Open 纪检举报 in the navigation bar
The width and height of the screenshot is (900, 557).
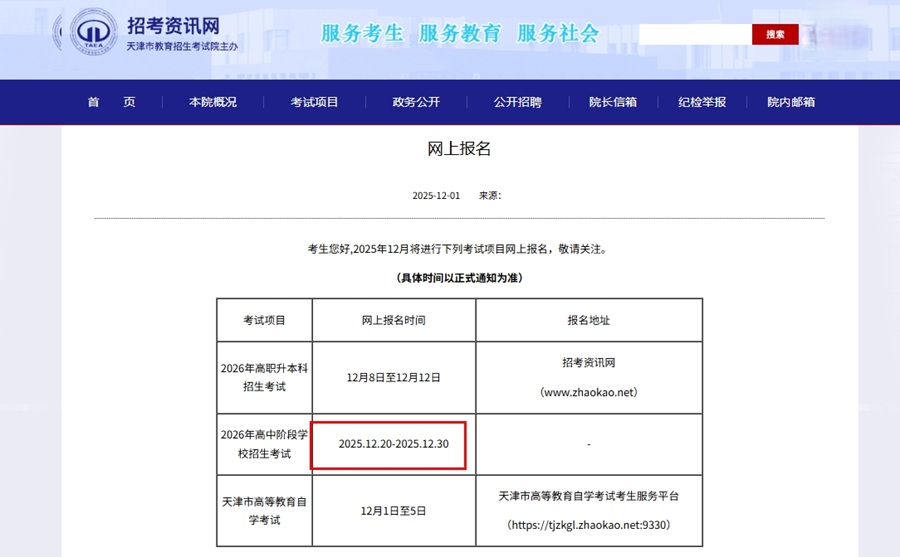pos(702,102)
